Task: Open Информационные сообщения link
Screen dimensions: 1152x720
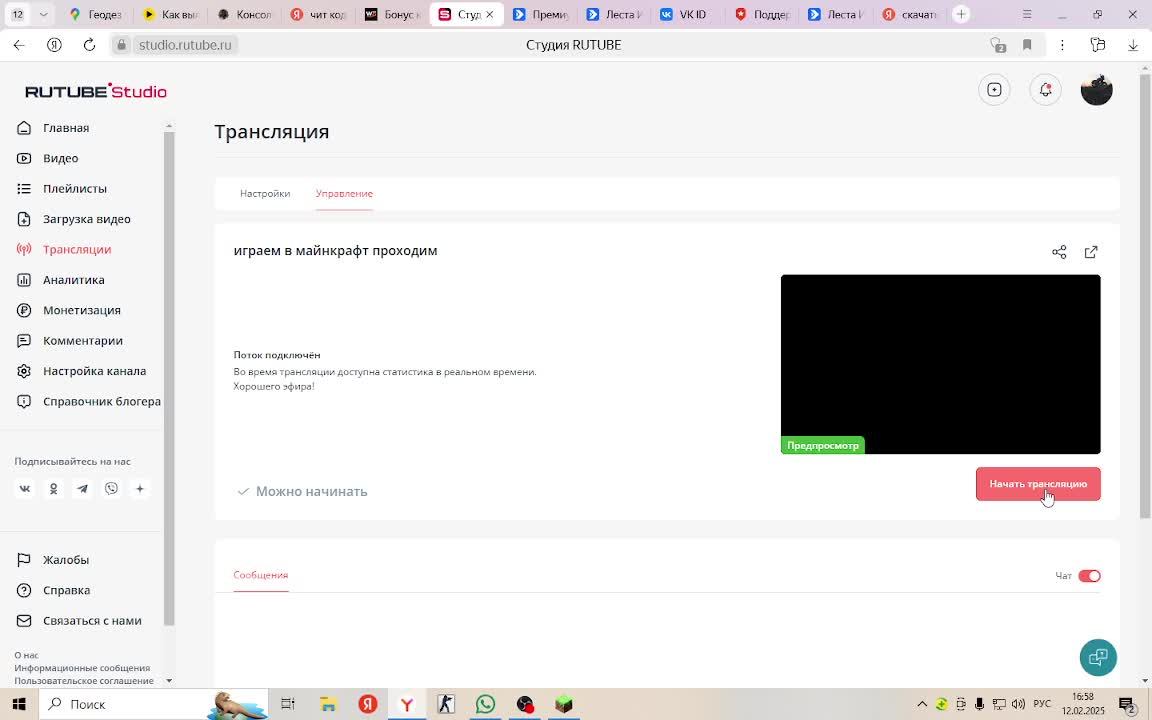Action: [x=82, y=668]
